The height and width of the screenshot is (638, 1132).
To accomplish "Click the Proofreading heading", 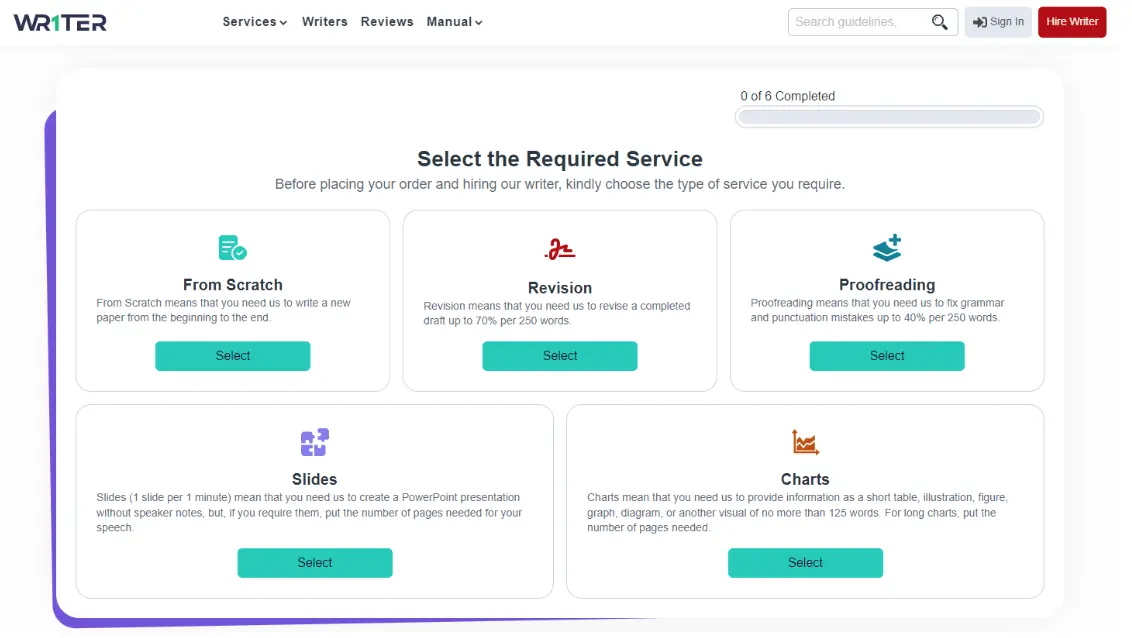I will pos(887,285).
